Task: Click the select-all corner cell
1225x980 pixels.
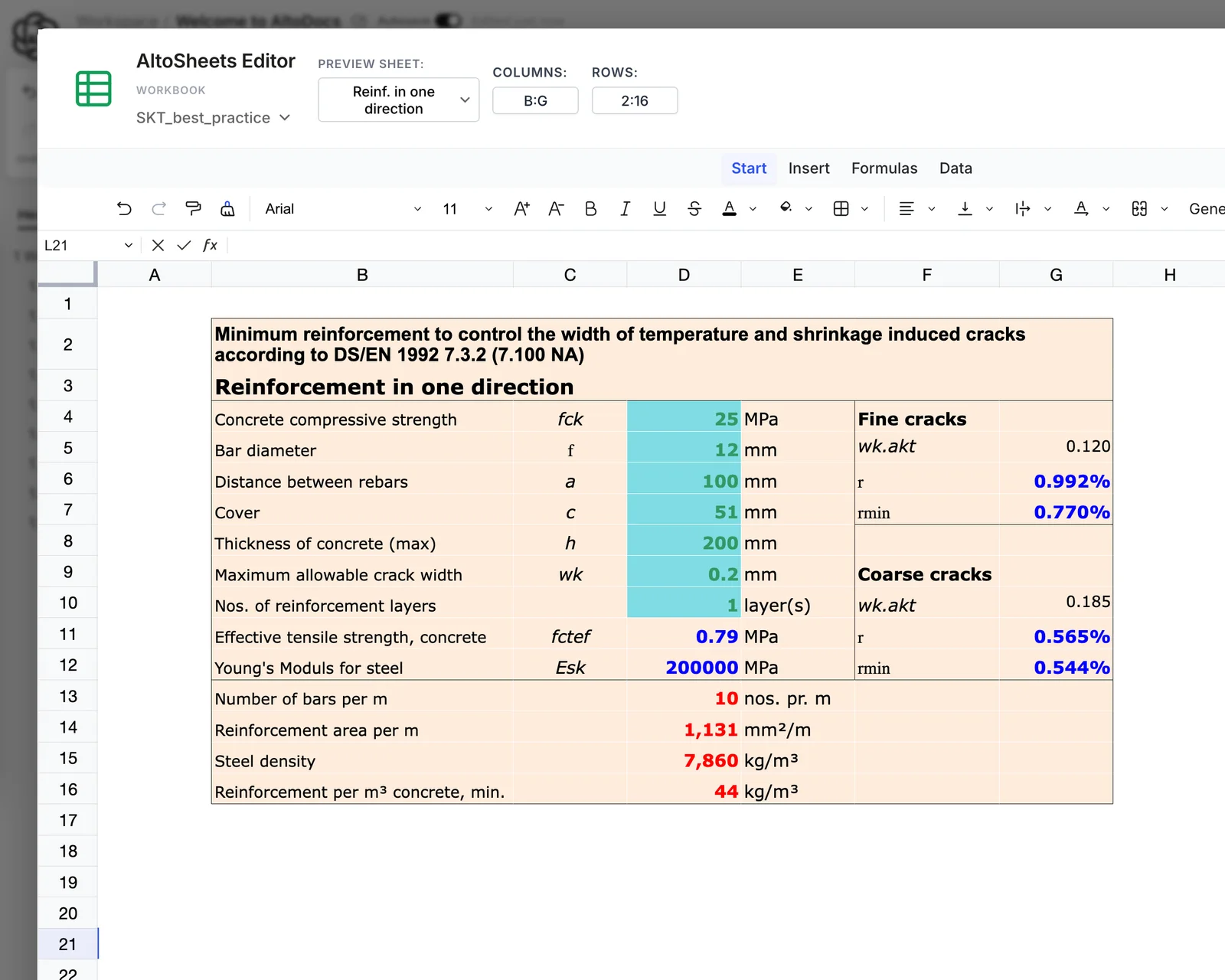Action: click(67, 274)
